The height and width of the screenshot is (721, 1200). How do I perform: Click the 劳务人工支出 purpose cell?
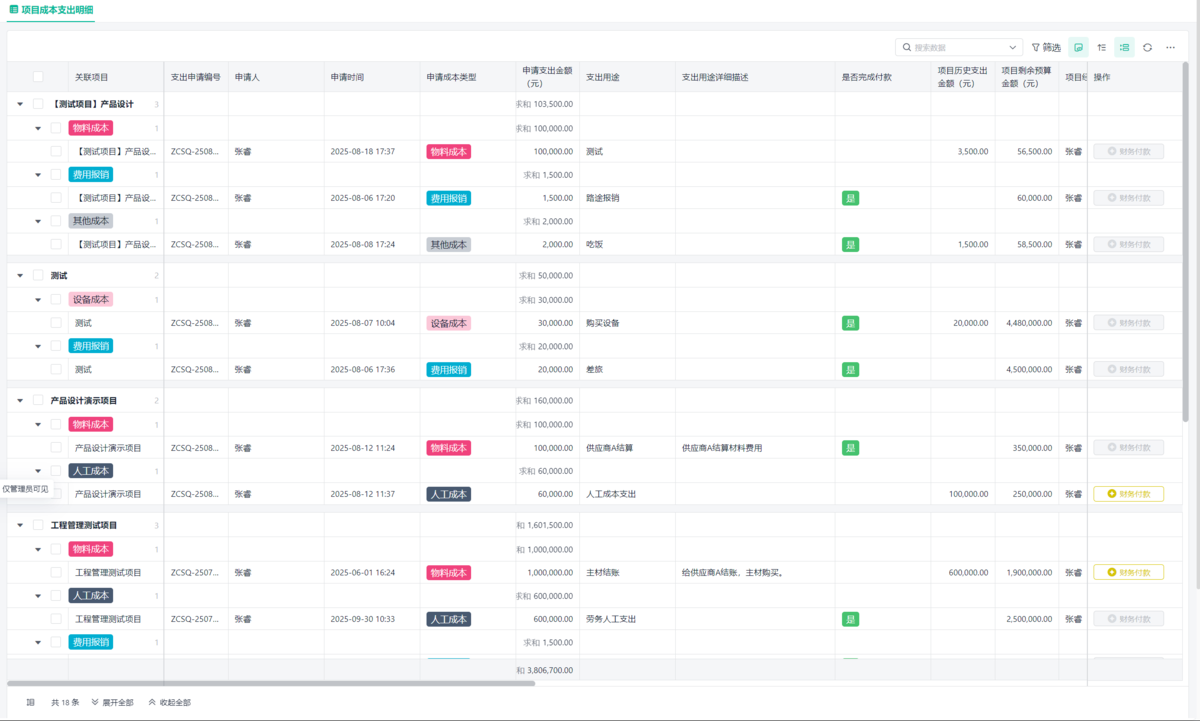click(611, 619)
